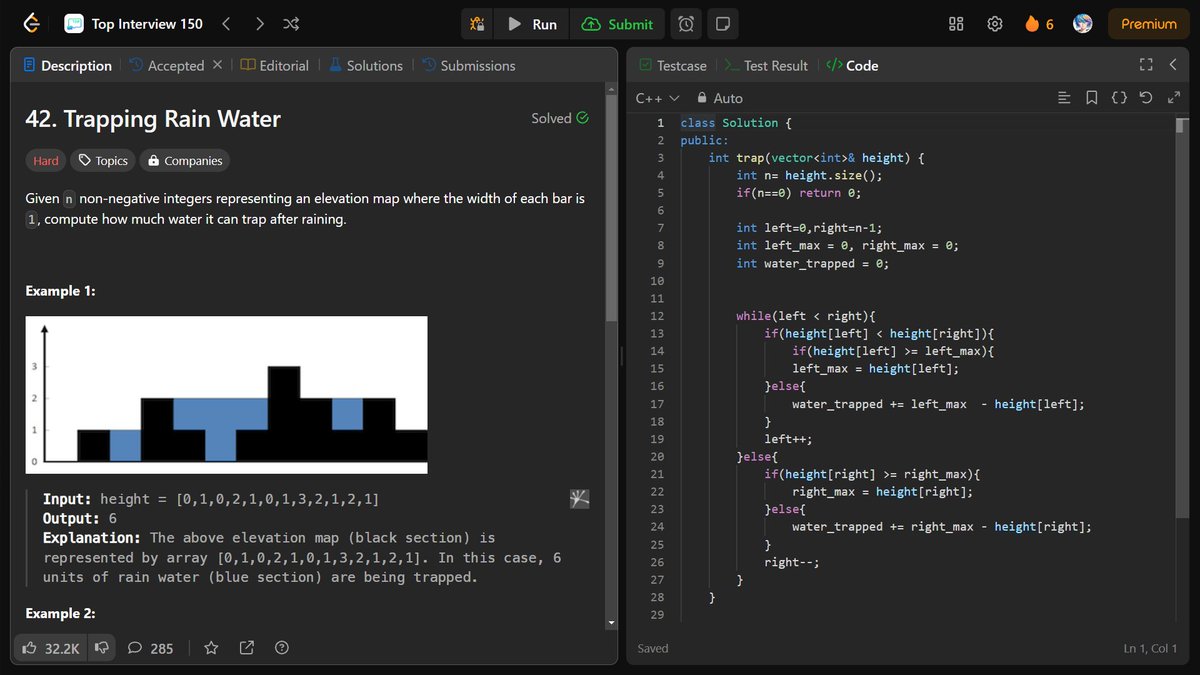Image resolution: width=1200 pixels, height=675 pixels.
Task: Favorite the problem with star icon
Action: [x=211, y=648]
